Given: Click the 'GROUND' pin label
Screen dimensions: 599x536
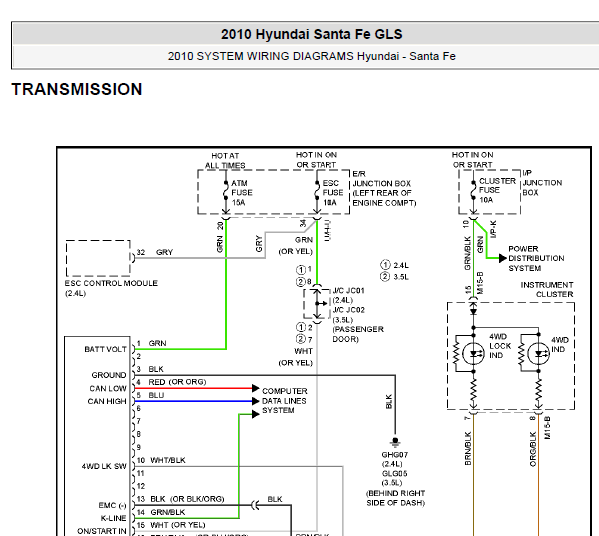Looking at the screenshot, I should pyautogui.click(x=109, y=375).
